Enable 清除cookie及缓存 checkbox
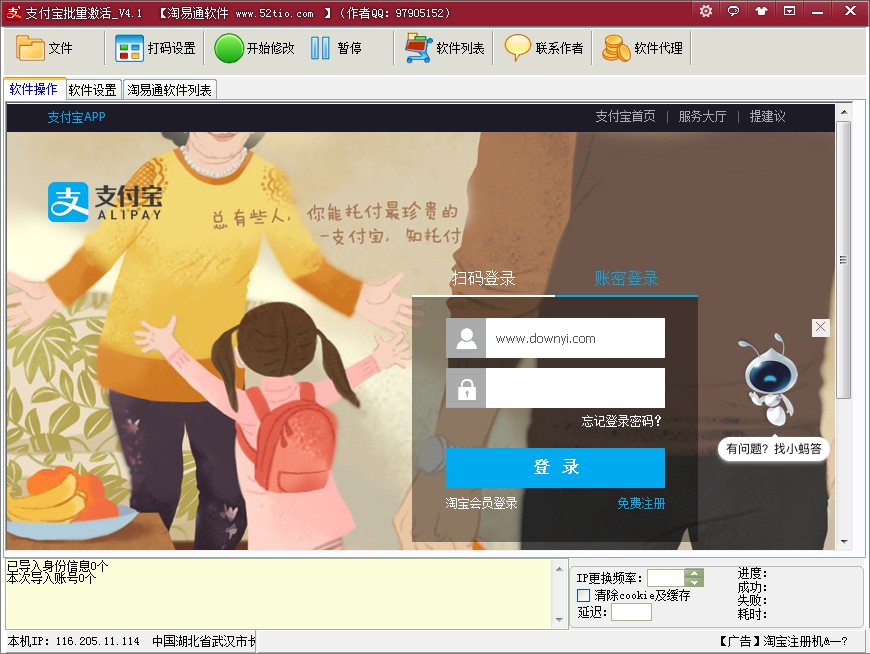The height and width of the screenshot is (654, 870). click(584, 595)
